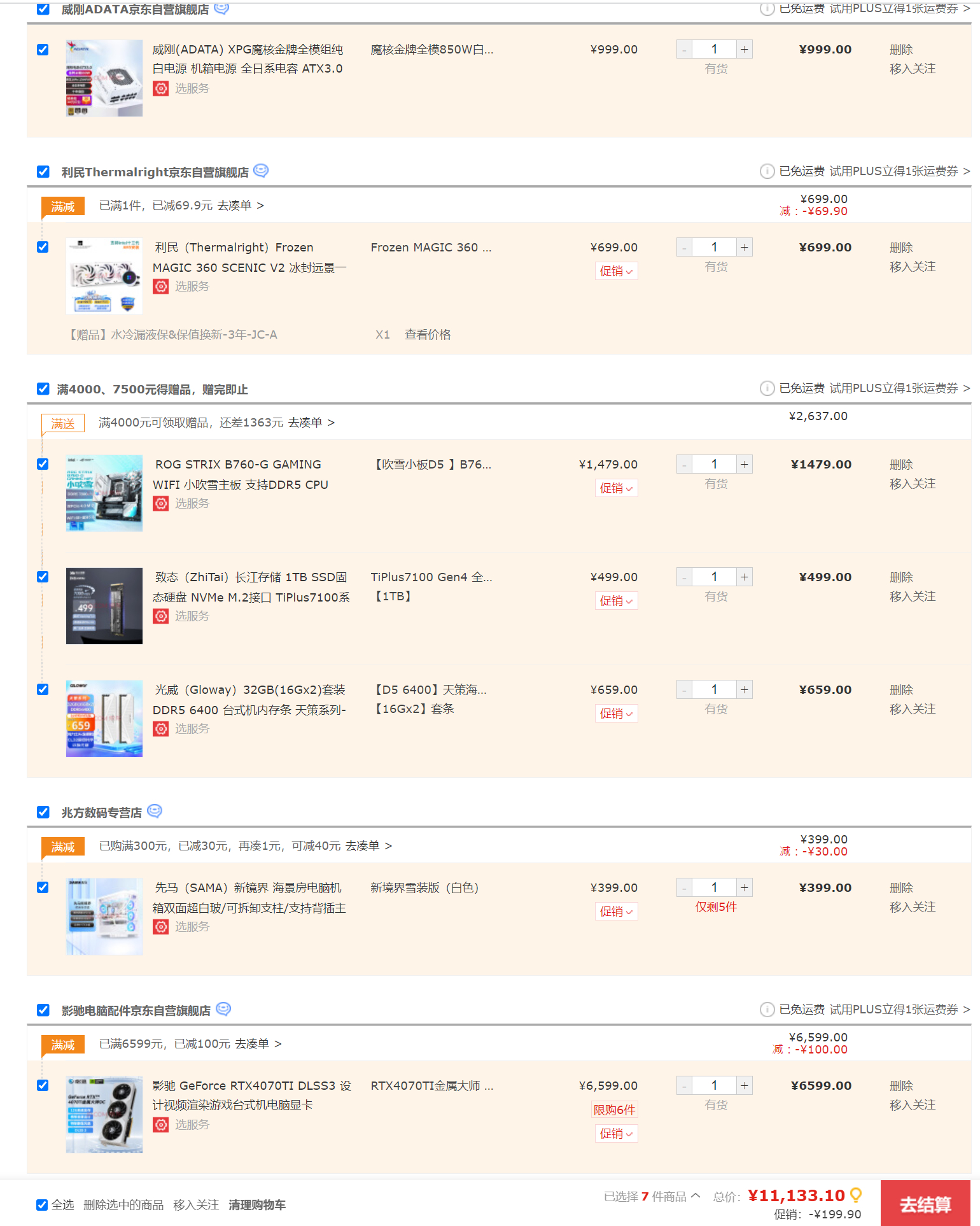Image resolution: width=980 pixels, height=1226 pixels.
Task: Increase quantity of 利民 Frozen MAGIC 360
Action: [x=745, y=248]
